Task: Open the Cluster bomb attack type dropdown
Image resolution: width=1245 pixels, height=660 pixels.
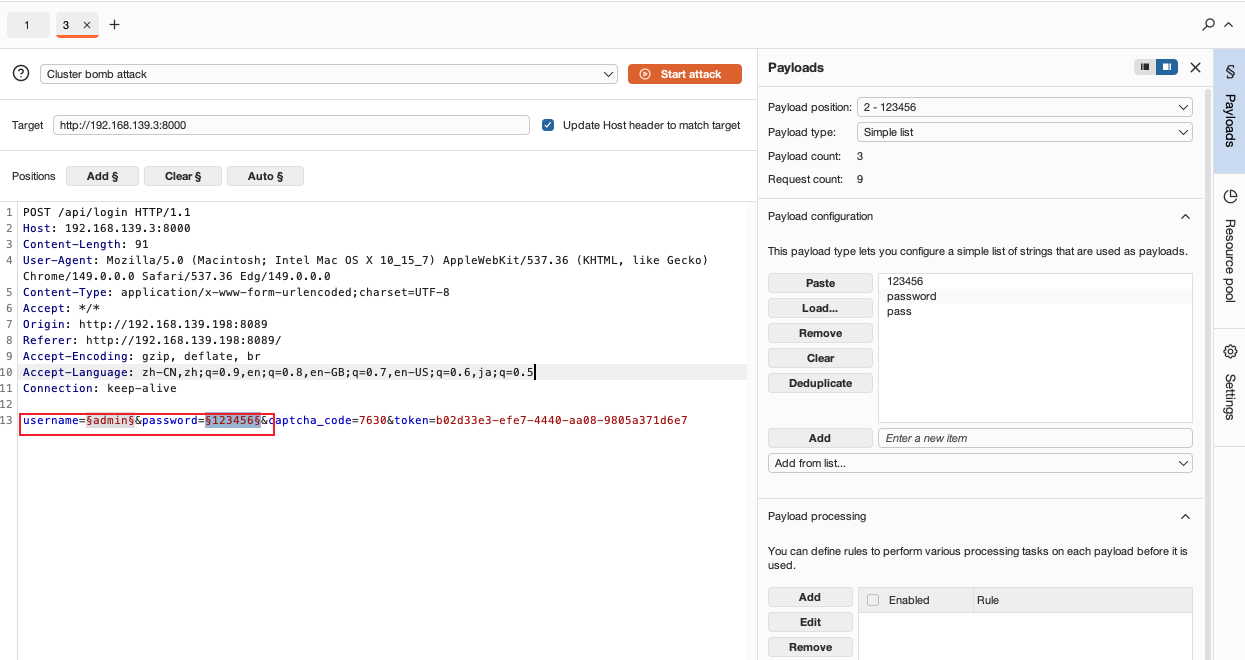Action: [329, 74]
